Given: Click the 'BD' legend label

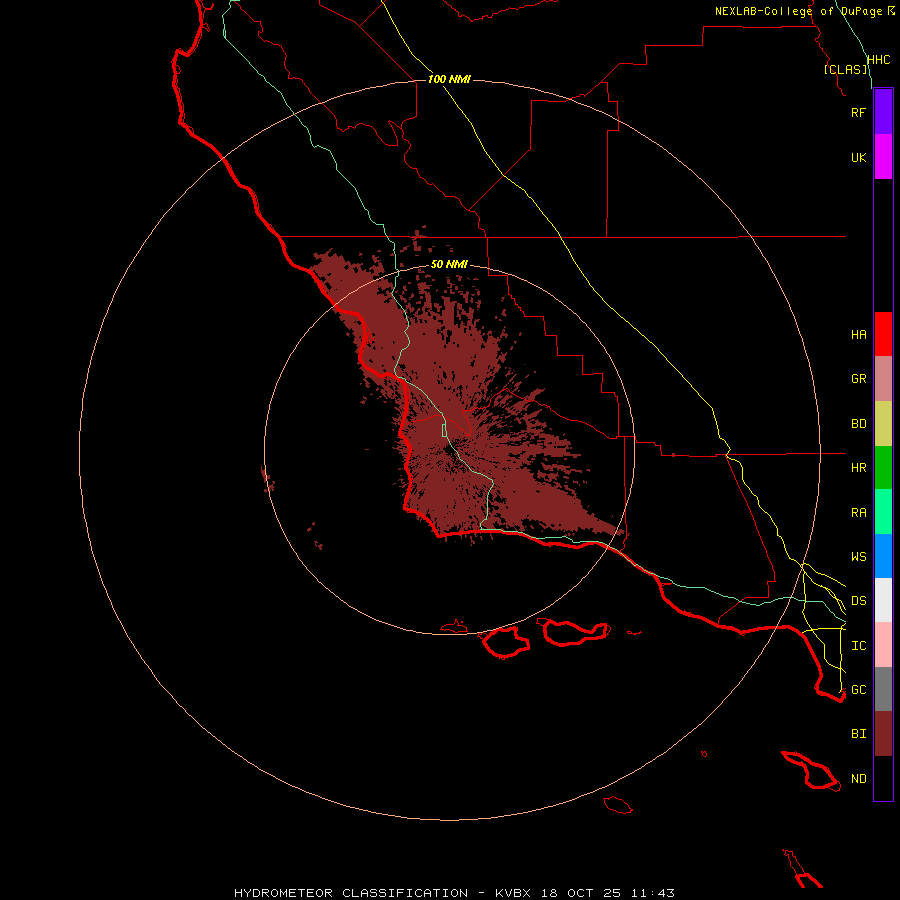Looking at the screenshot, I should click(x=858, y=424).
